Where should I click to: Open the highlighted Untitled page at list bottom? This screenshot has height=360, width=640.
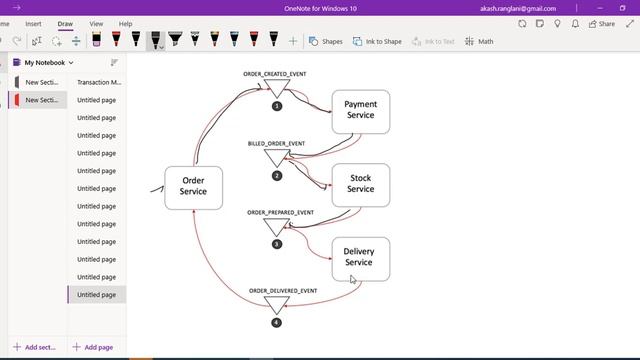click(97, 294)
